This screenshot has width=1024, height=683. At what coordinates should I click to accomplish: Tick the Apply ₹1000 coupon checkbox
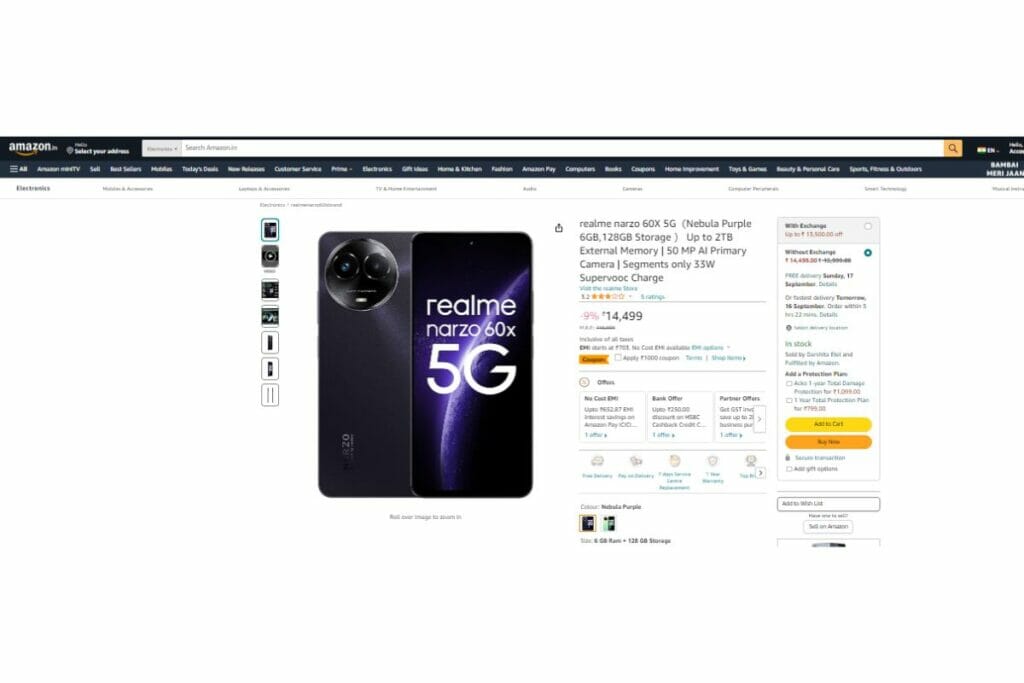pyautogui.click(x=618, y=358)
